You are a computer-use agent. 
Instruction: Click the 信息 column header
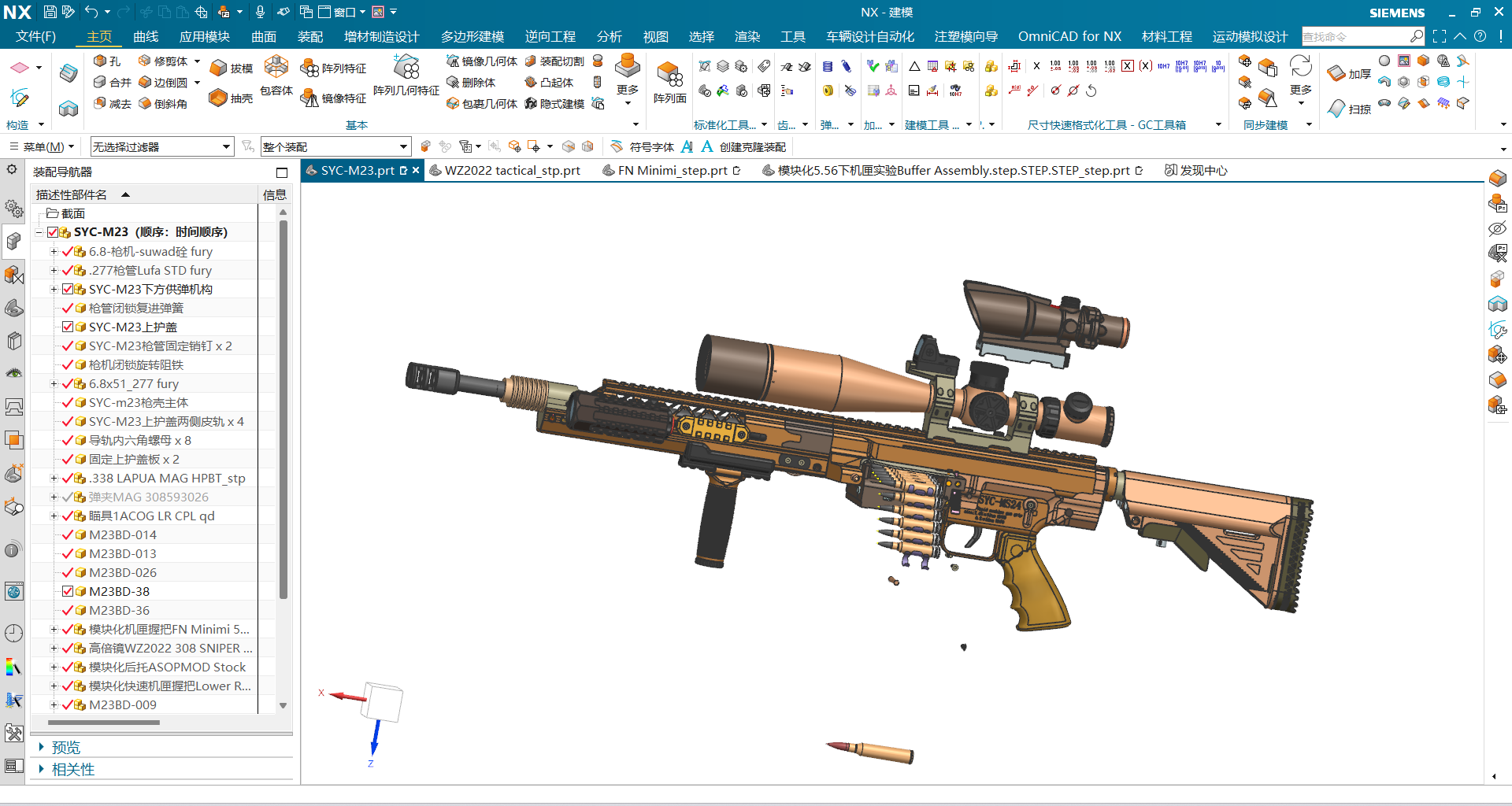click(x=274, y=194)
